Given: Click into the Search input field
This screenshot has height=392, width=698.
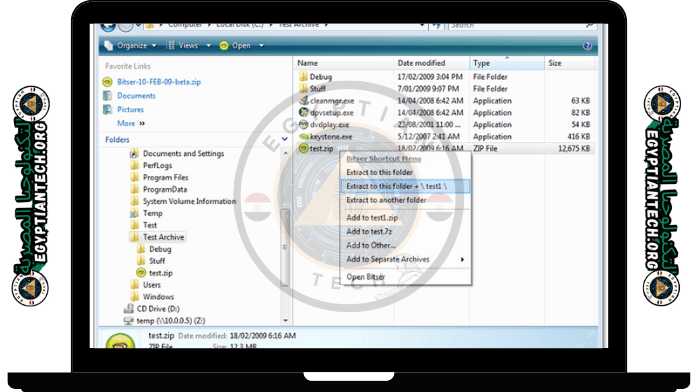Looking at the screenshot, I should coord(516,26).
